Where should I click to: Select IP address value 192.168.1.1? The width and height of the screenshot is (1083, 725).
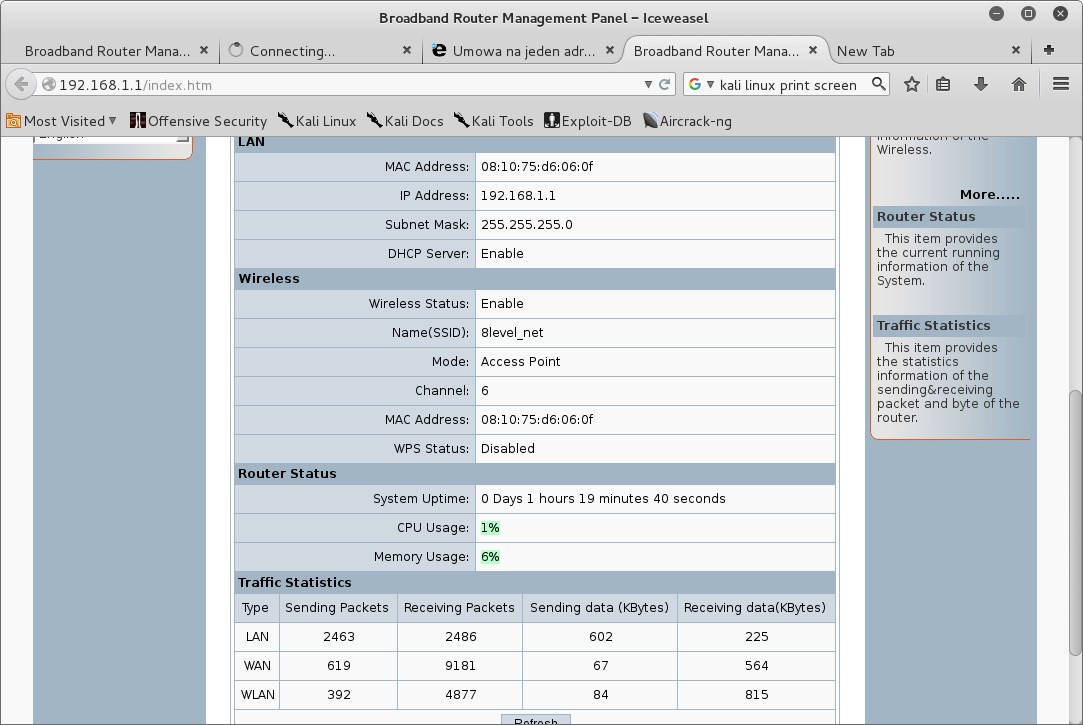pyautogui.click(x=518, y=195)
